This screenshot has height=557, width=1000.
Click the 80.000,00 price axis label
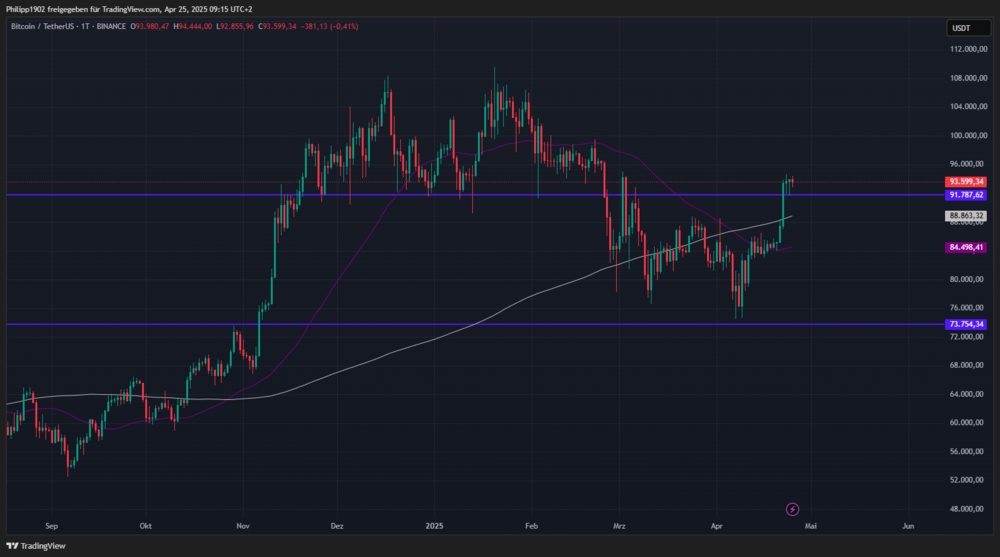968,279
